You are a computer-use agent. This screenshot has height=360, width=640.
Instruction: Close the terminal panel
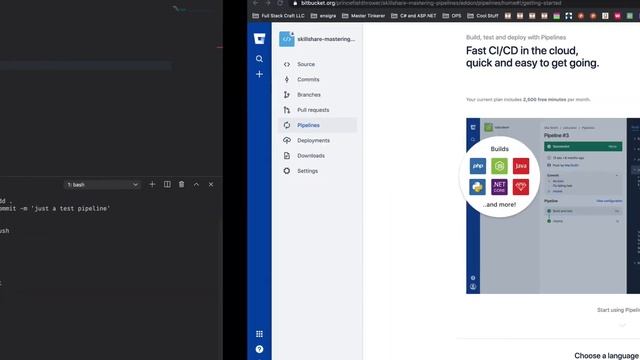[x=211, y=184]
